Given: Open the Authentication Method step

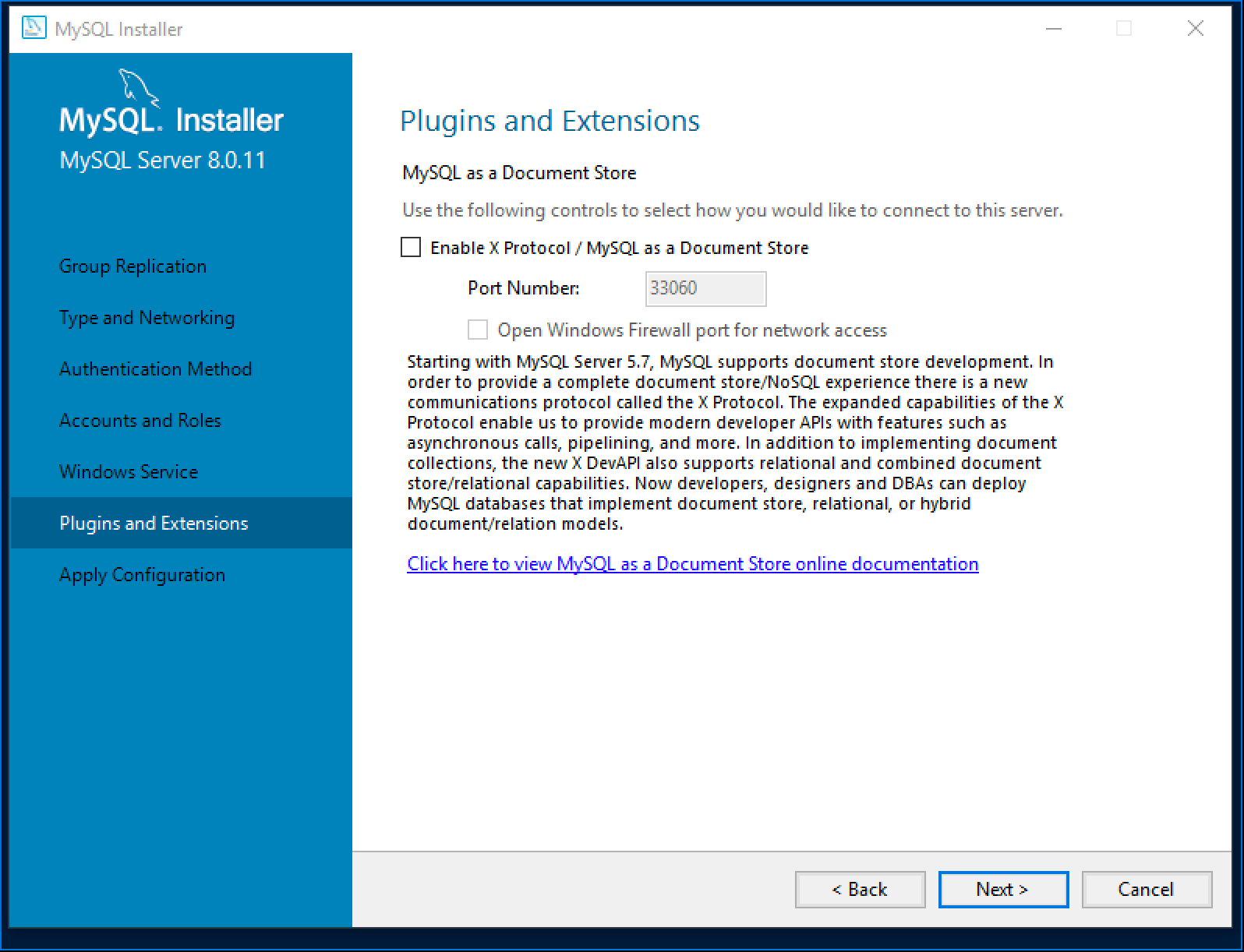Looking at the screenshot, I should tap(155, 369).
